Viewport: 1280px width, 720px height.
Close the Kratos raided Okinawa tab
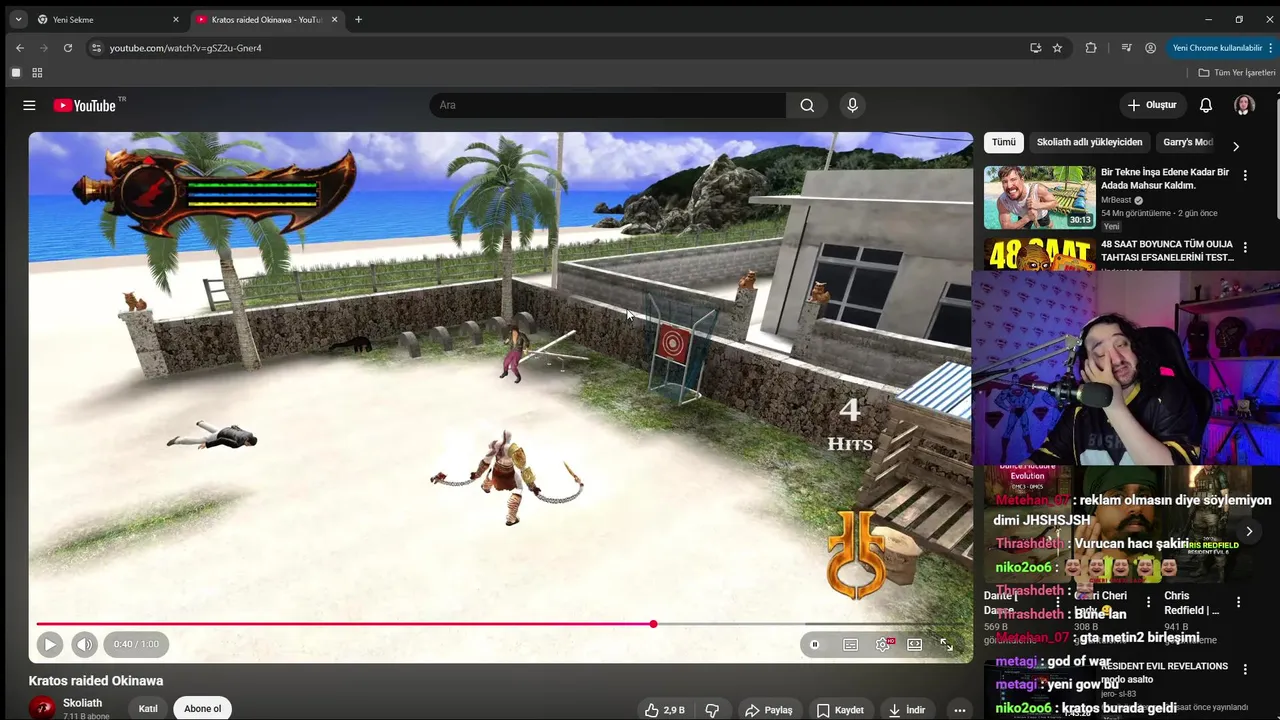tap(334, 19)
